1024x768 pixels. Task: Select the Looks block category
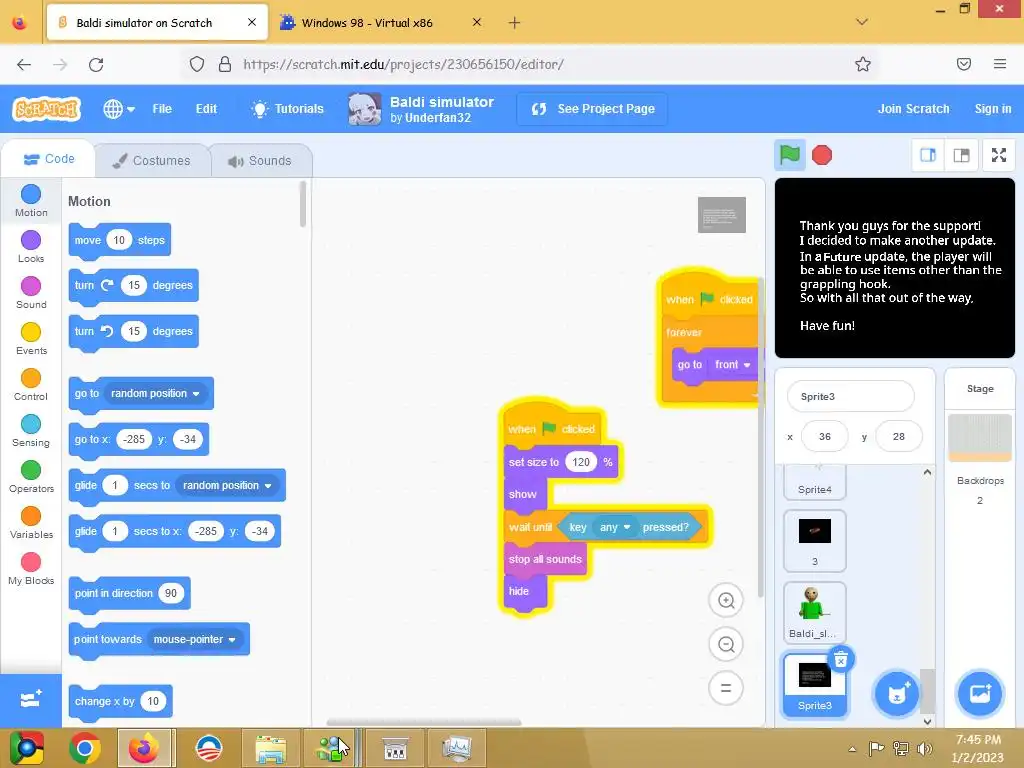tap(31, 247)
